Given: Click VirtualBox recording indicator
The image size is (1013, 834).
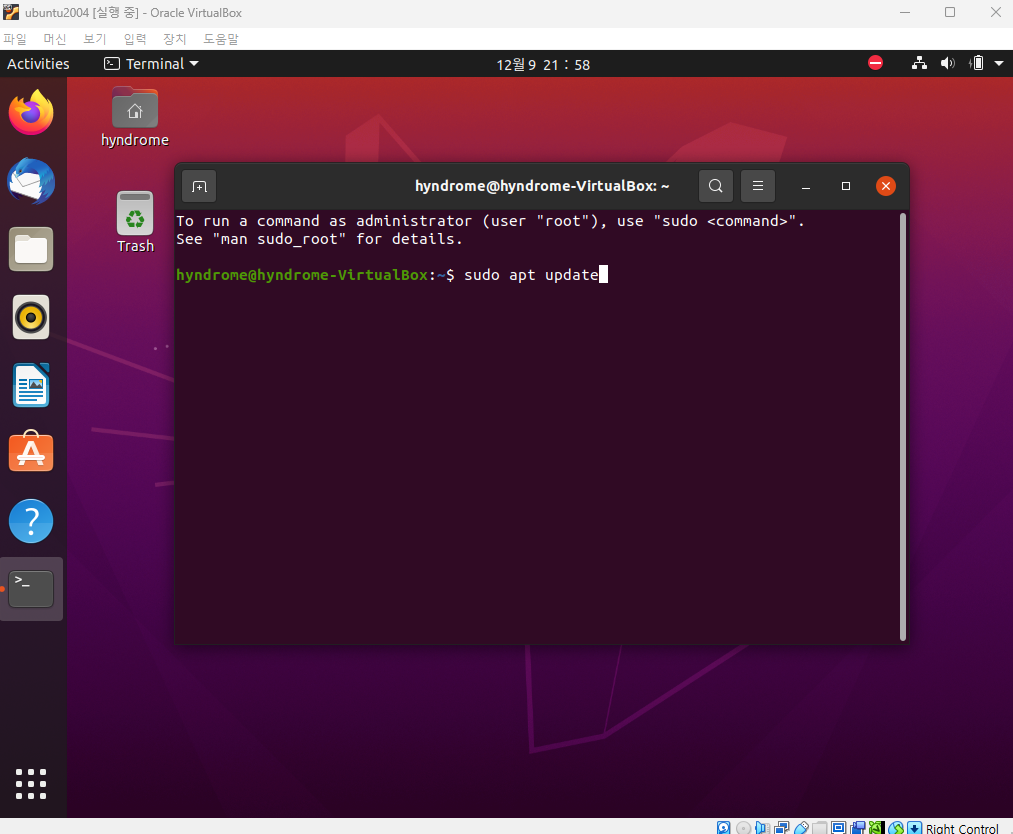Looking at the screenshot, I should pos(858,828).
